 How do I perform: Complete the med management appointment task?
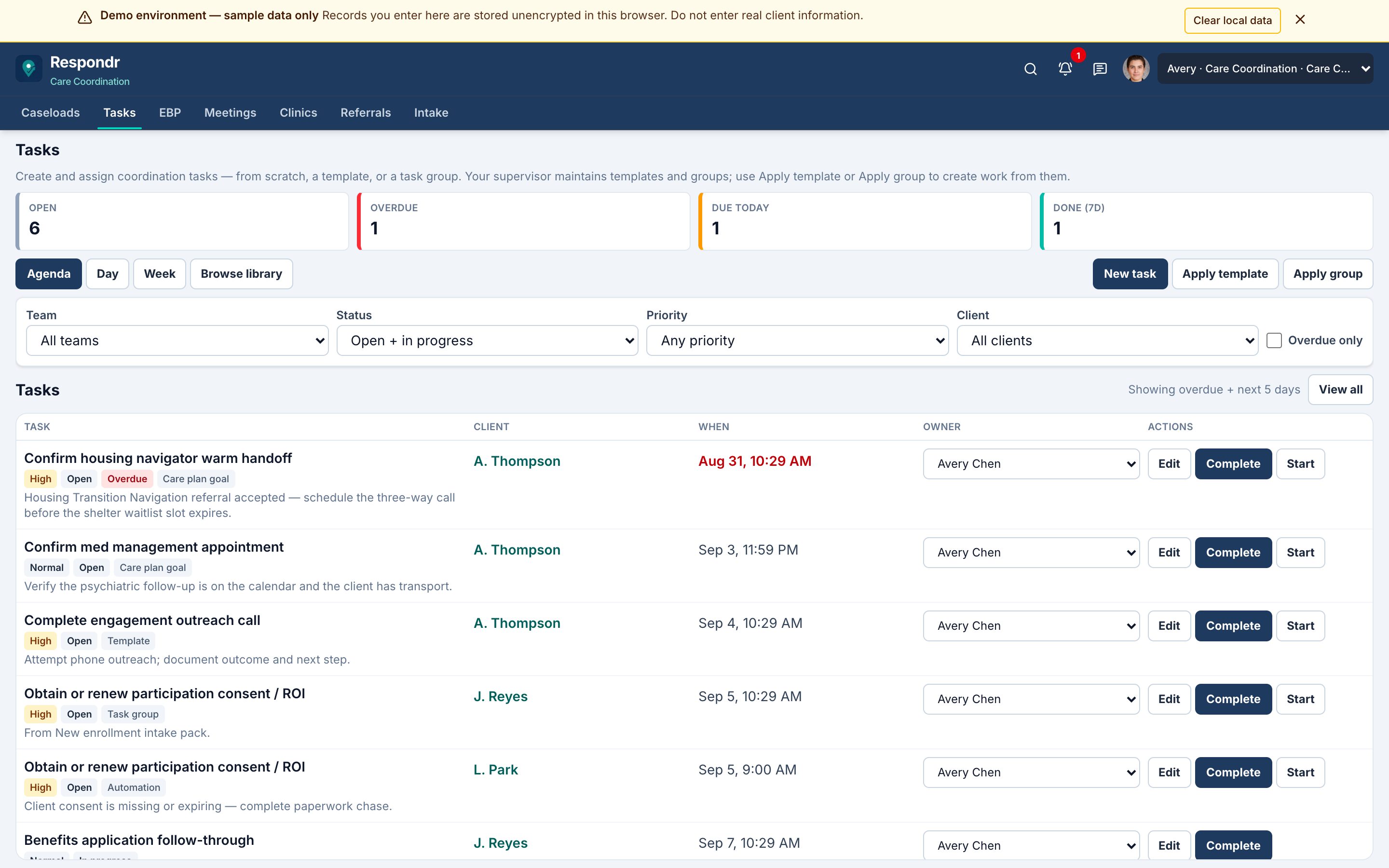tap(1233, 552)
